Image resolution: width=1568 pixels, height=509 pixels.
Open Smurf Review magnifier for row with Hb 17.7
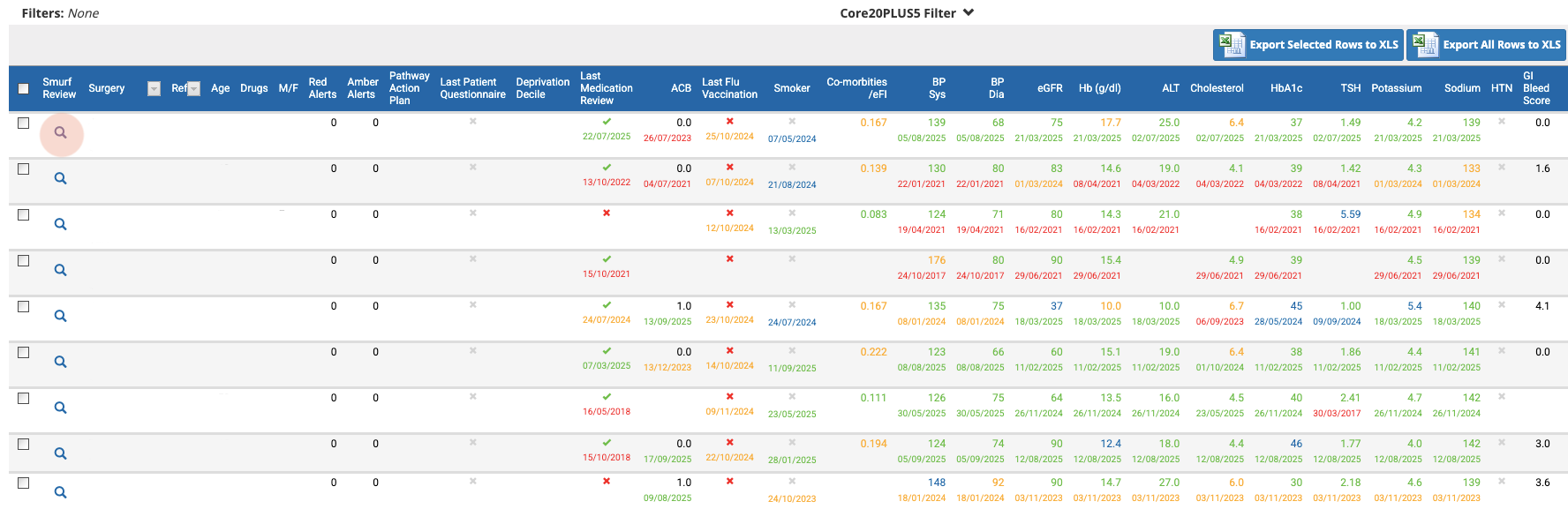(60, 132)
